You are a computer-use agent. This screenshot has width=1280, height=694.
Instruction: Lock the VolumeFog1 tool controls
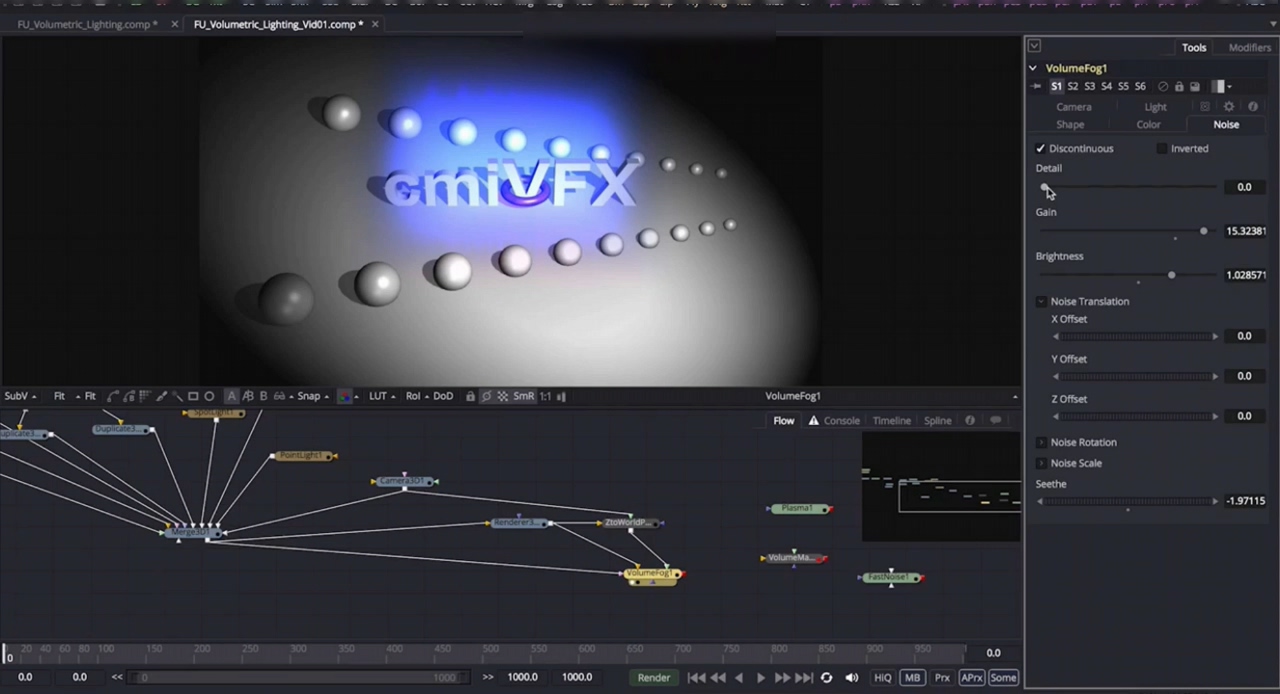(x=1179, y=87)
